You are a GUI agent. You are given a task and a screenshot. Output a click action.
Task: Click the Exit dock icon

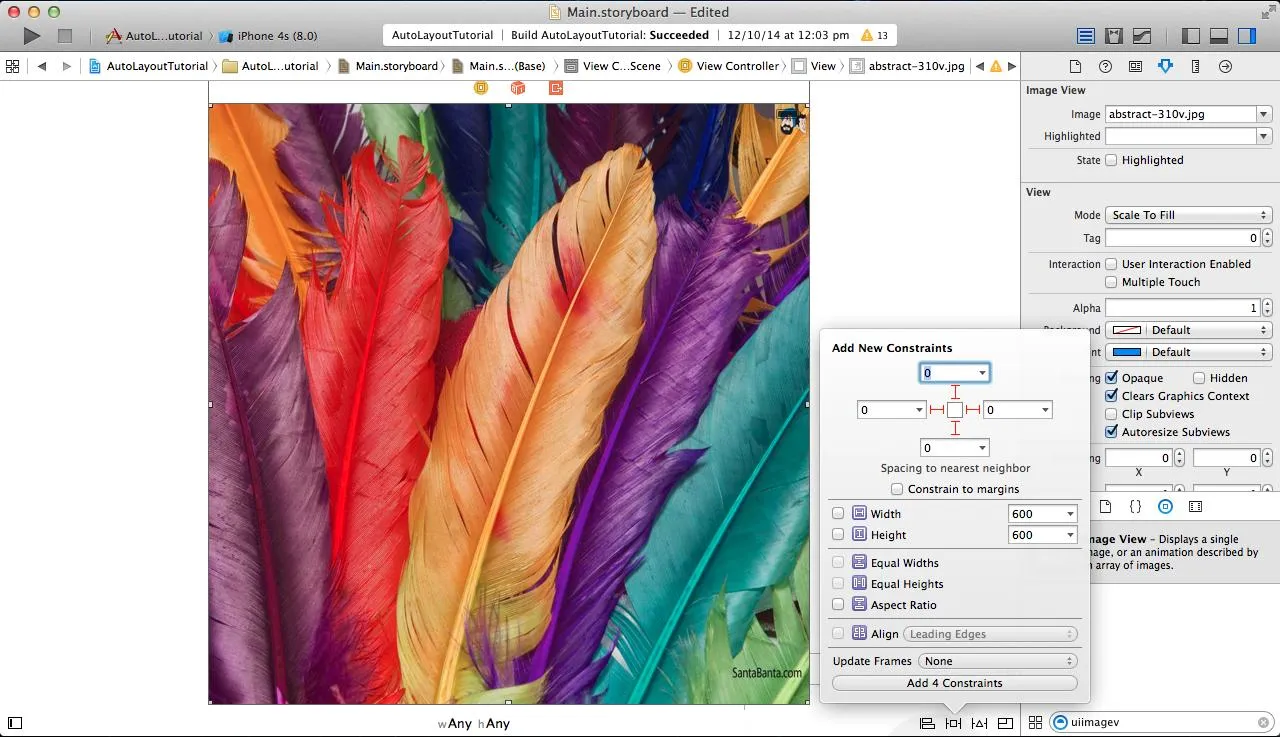[555, 88]
